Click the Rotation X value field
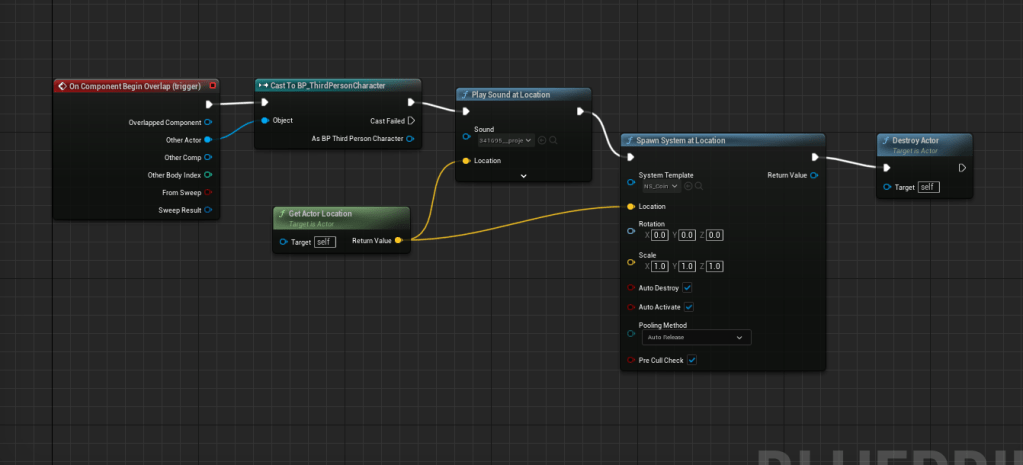The height and width of the screenshot is (465, 1023). 659,235
